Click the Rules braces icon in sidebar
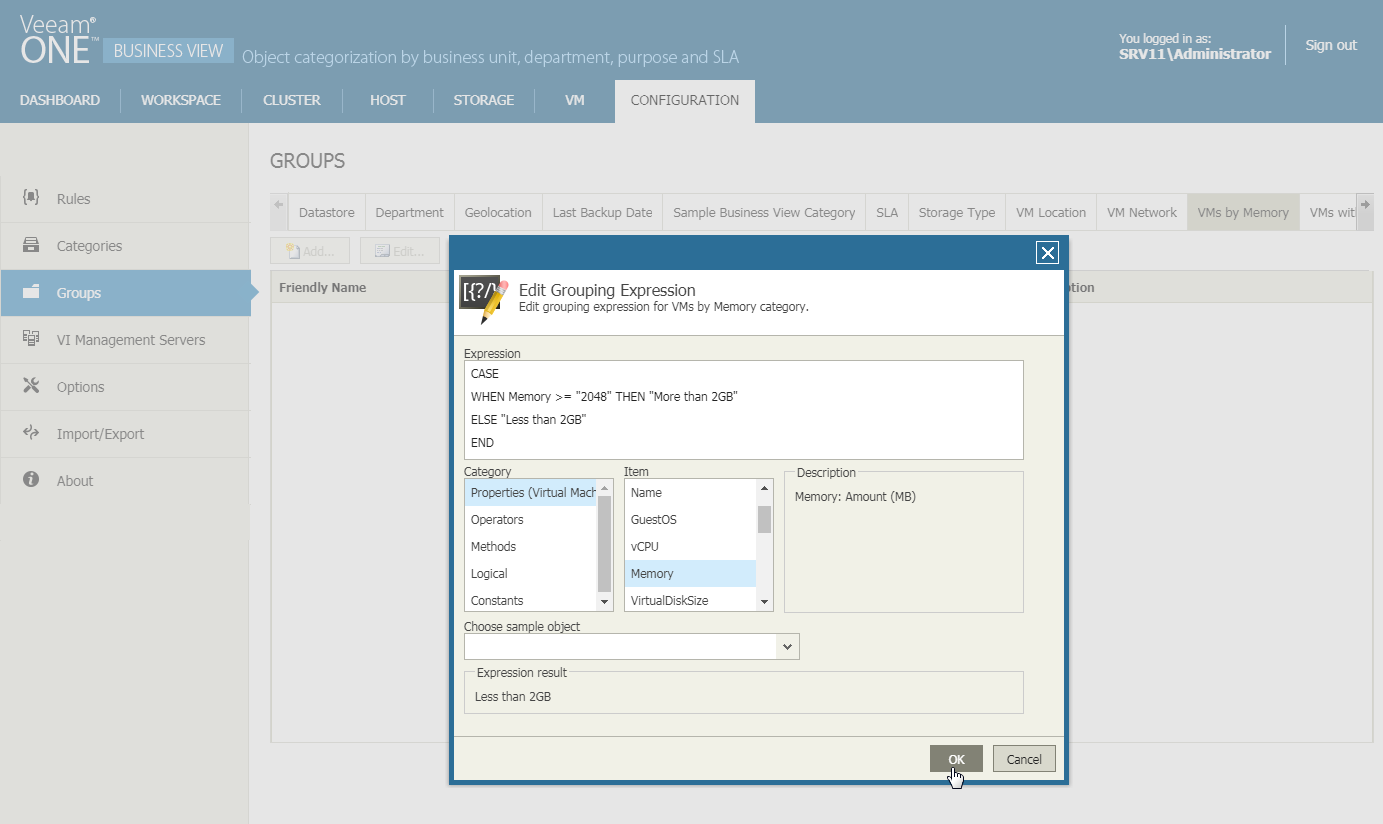Image resolution: width=1383 pixels, height=824 pixels. [x=31, y=198]
